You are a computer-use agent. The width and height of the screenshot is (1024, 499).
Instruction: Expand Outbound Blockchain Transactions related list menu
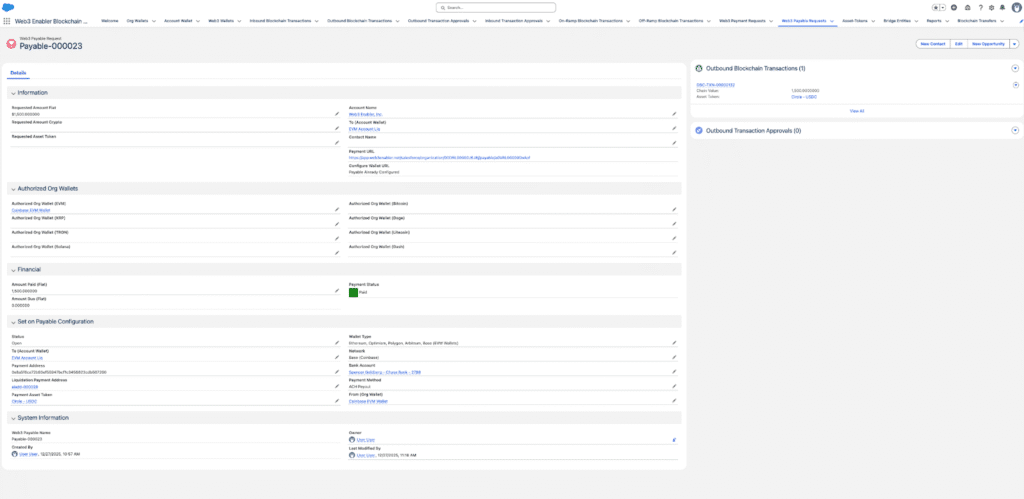[x=1015, y=68]
